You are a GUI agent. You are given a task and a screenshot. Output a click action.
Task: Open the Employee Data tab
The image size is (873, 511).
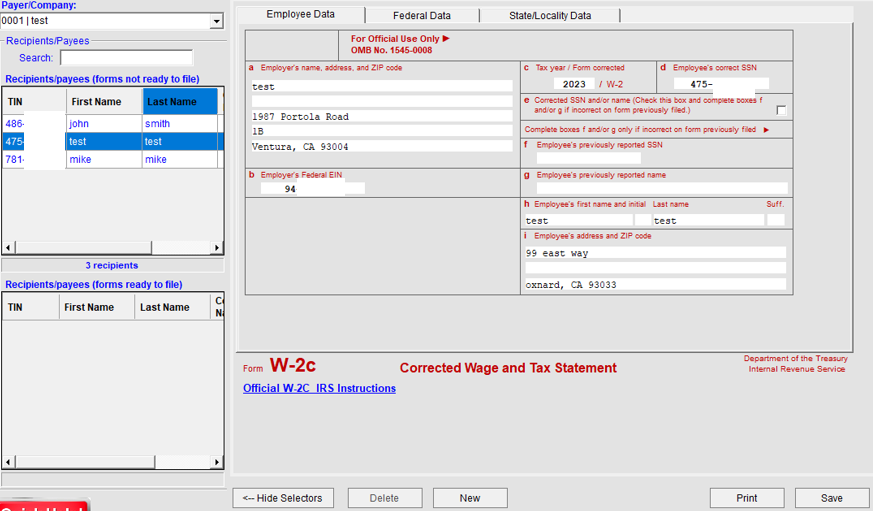(300, 15)
